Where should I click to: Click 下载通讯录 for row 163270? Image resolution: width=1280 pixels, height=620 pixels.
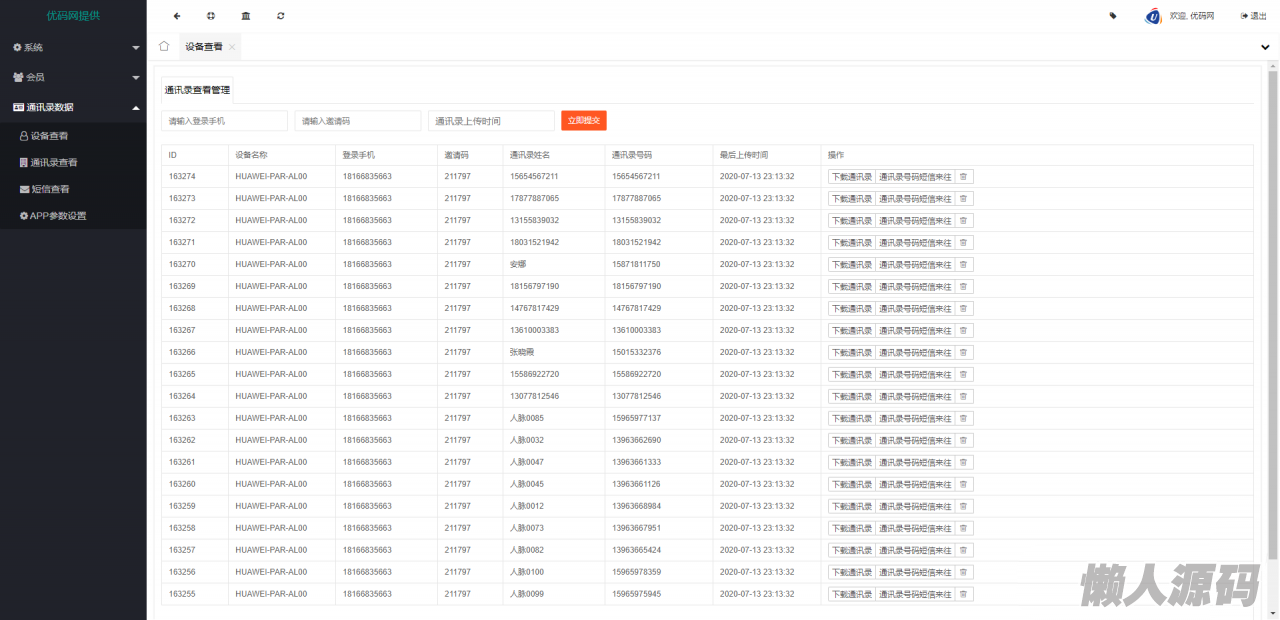(x=851, y=264)
